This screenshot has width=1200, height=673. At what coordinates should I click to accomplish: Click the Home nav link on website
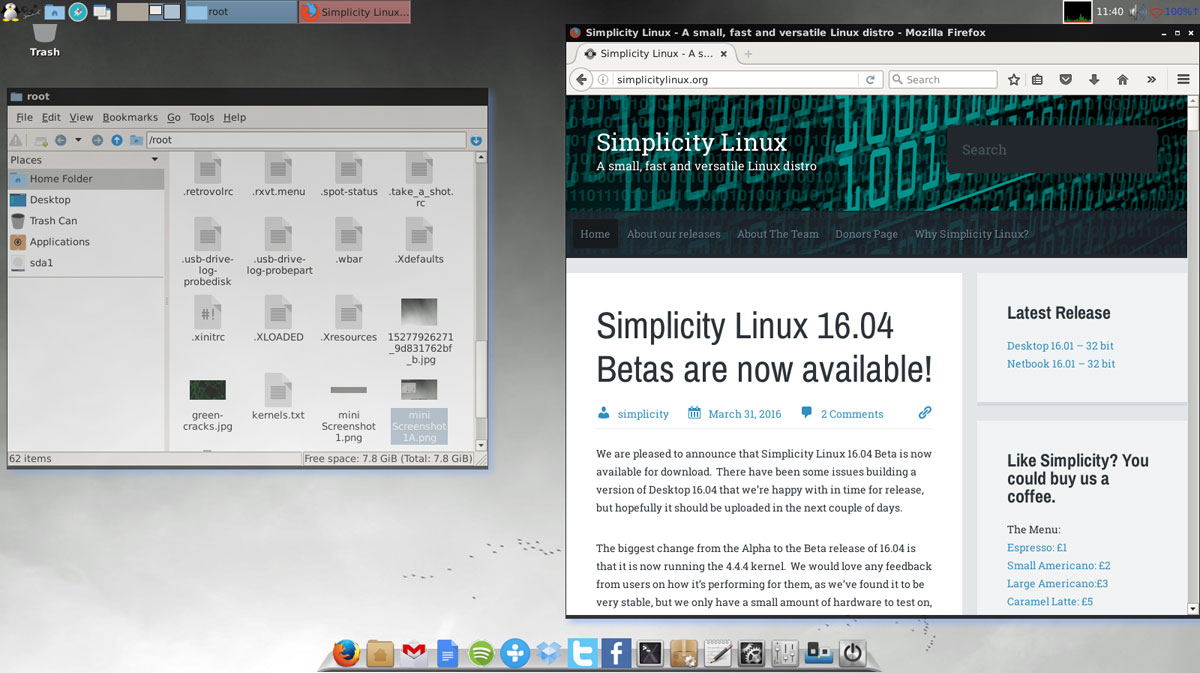(595, 234)
